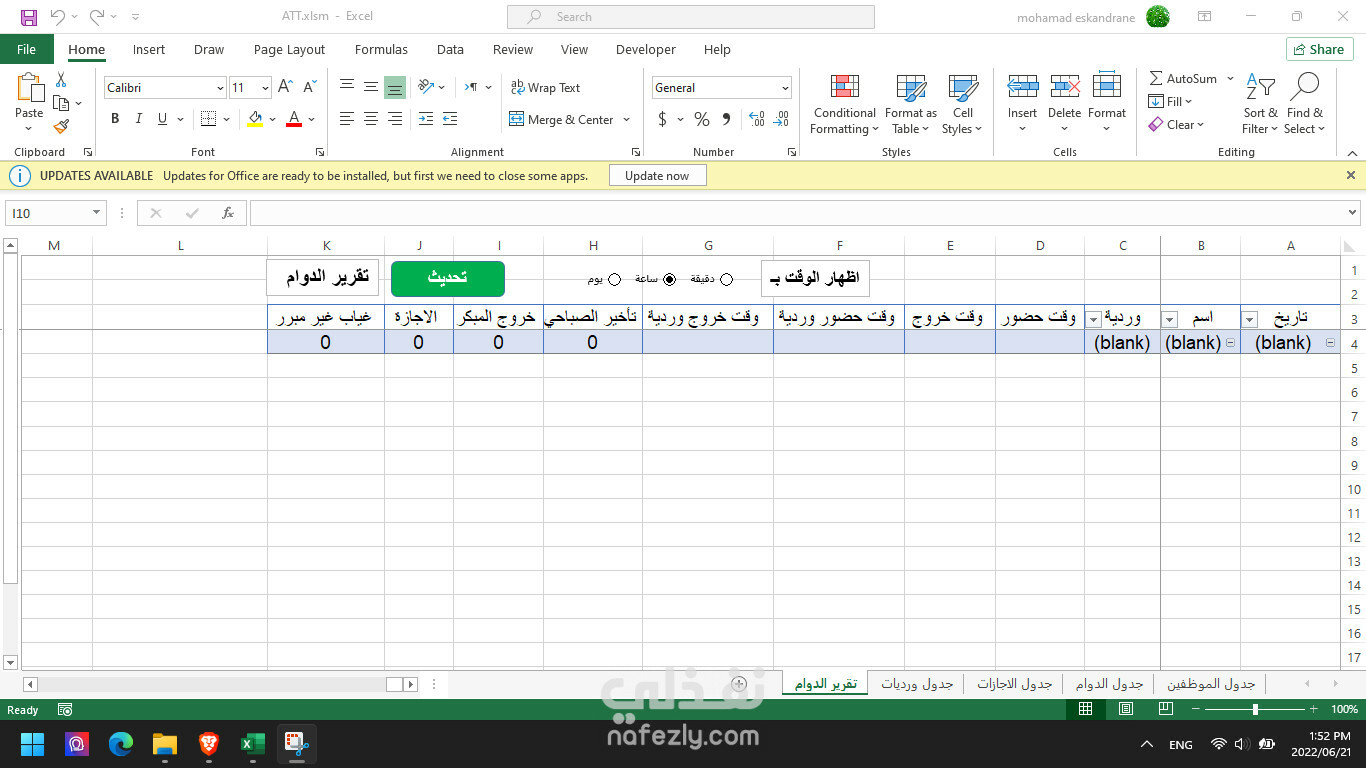
Task: Open the اسم column filter dropdown
Action: pos(1169,319)
